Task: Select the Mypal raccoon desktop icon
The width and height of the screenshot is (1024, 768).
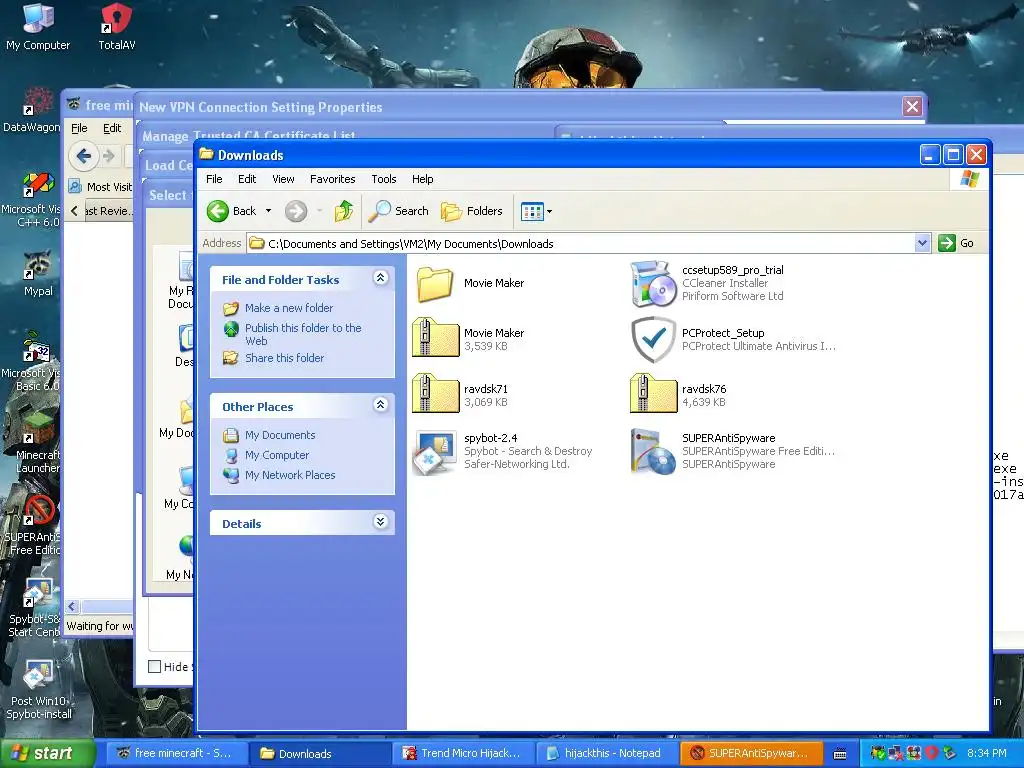Action: [x=39, y=273]
